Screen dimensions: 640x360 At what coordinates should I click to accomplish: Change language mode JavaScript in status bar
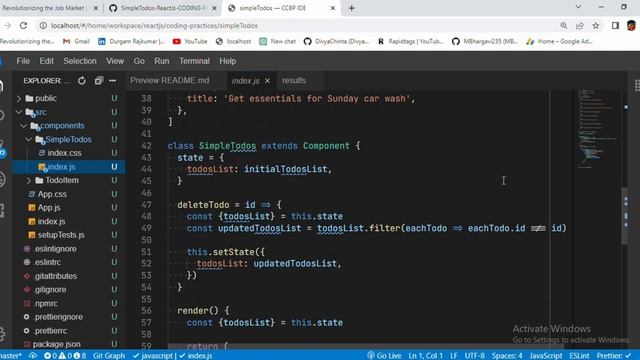point(546,356)
